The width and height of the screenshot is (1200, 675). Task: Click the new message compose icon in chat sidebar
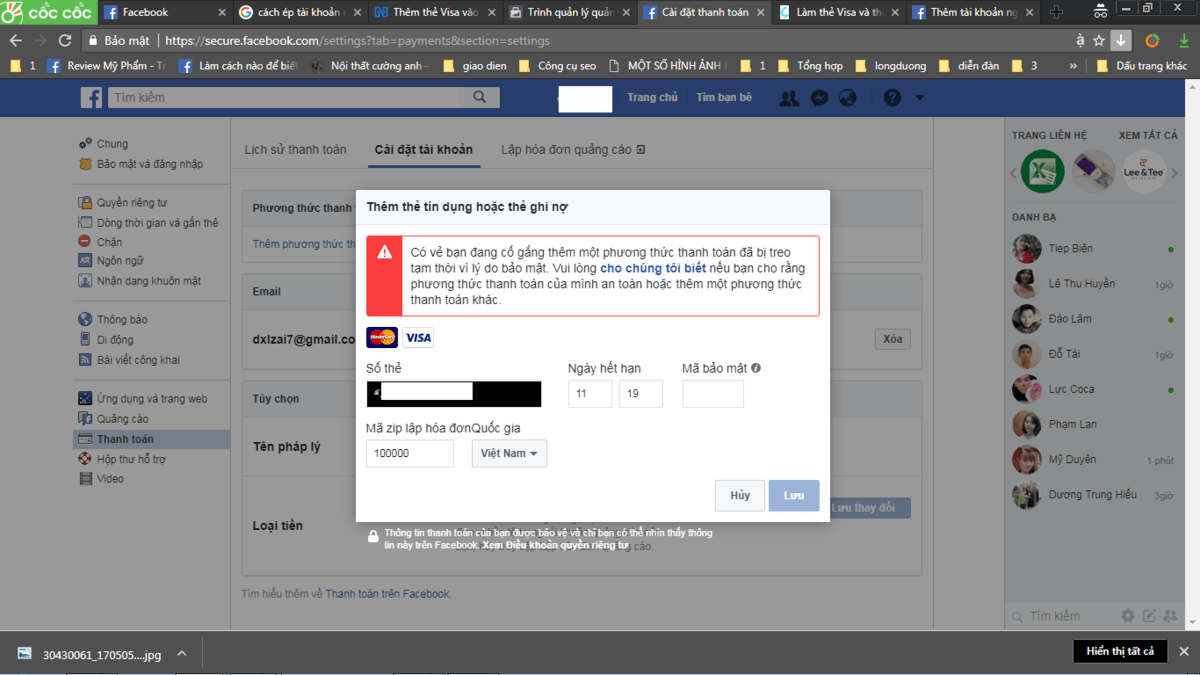(x=1149, y=616)
